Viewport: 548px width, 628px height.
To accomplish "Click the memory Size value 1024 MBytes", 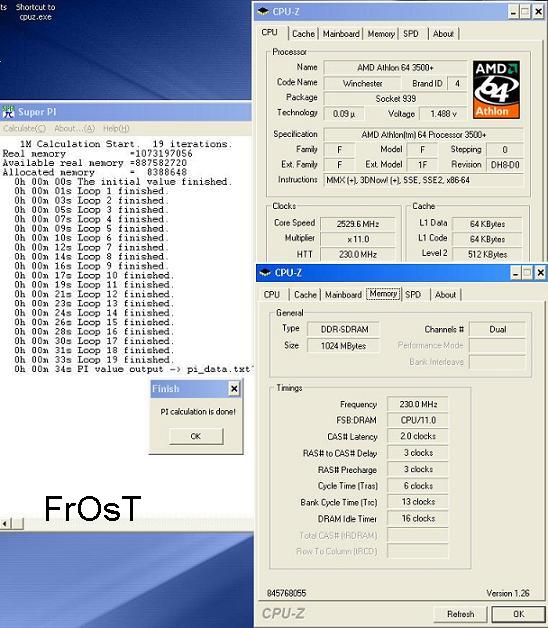I will pos(343,346).
